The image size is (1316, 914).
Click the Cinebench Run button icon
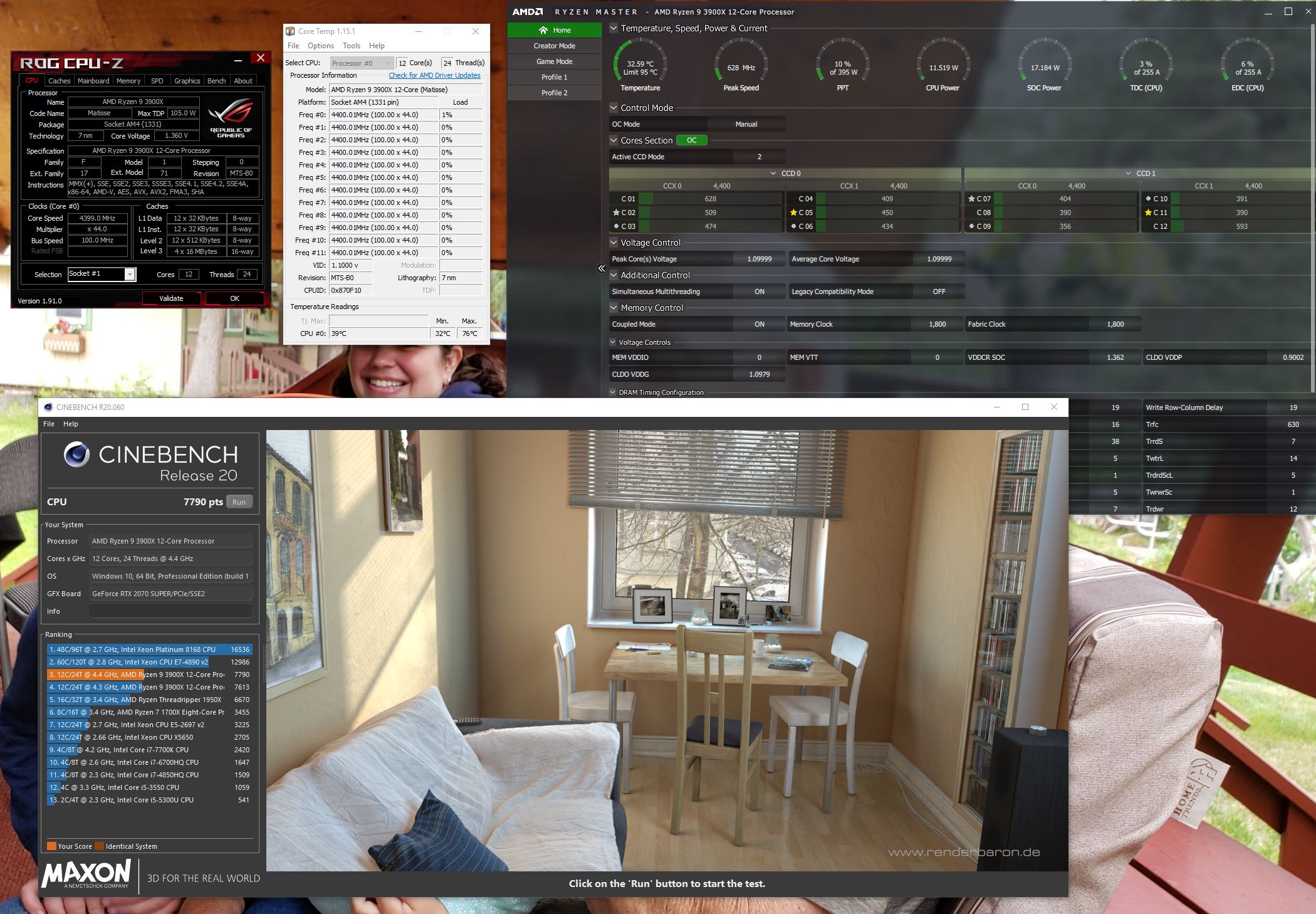click(243, 502)
